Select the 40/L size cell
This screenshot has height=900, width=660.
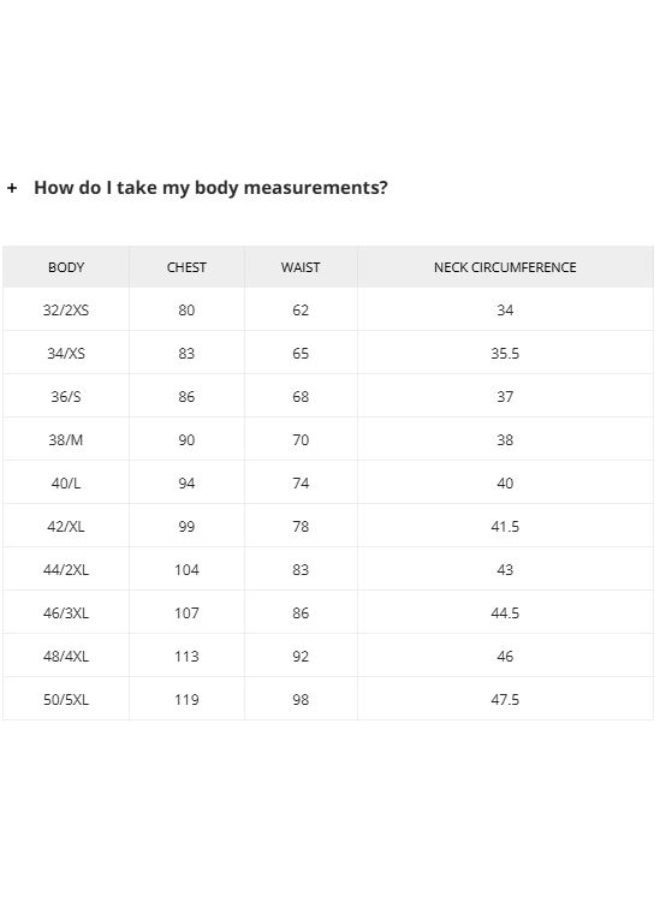[66, 483]
